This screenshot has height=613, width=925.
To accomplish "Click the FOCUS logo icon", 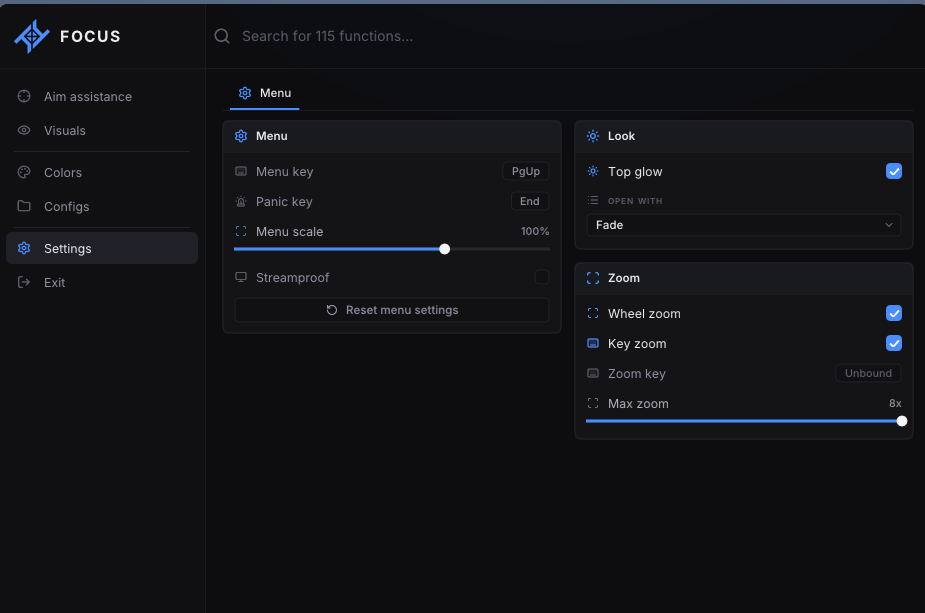I will (x=32, y=37).
